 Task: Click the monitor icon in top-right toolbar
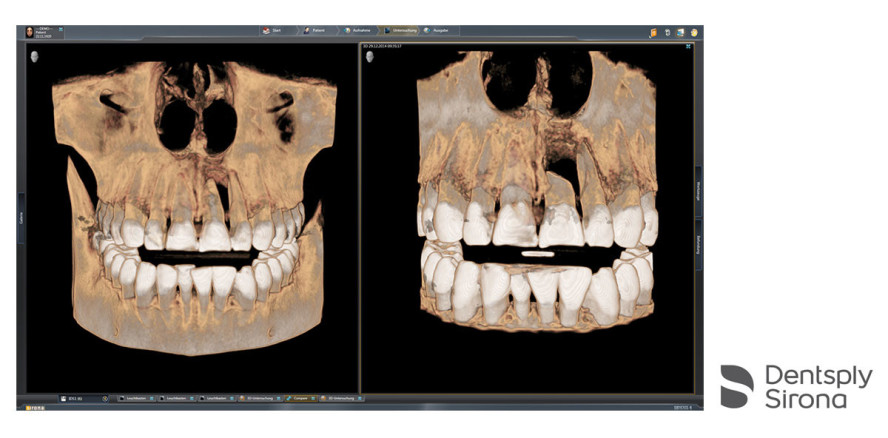[680, 32]
